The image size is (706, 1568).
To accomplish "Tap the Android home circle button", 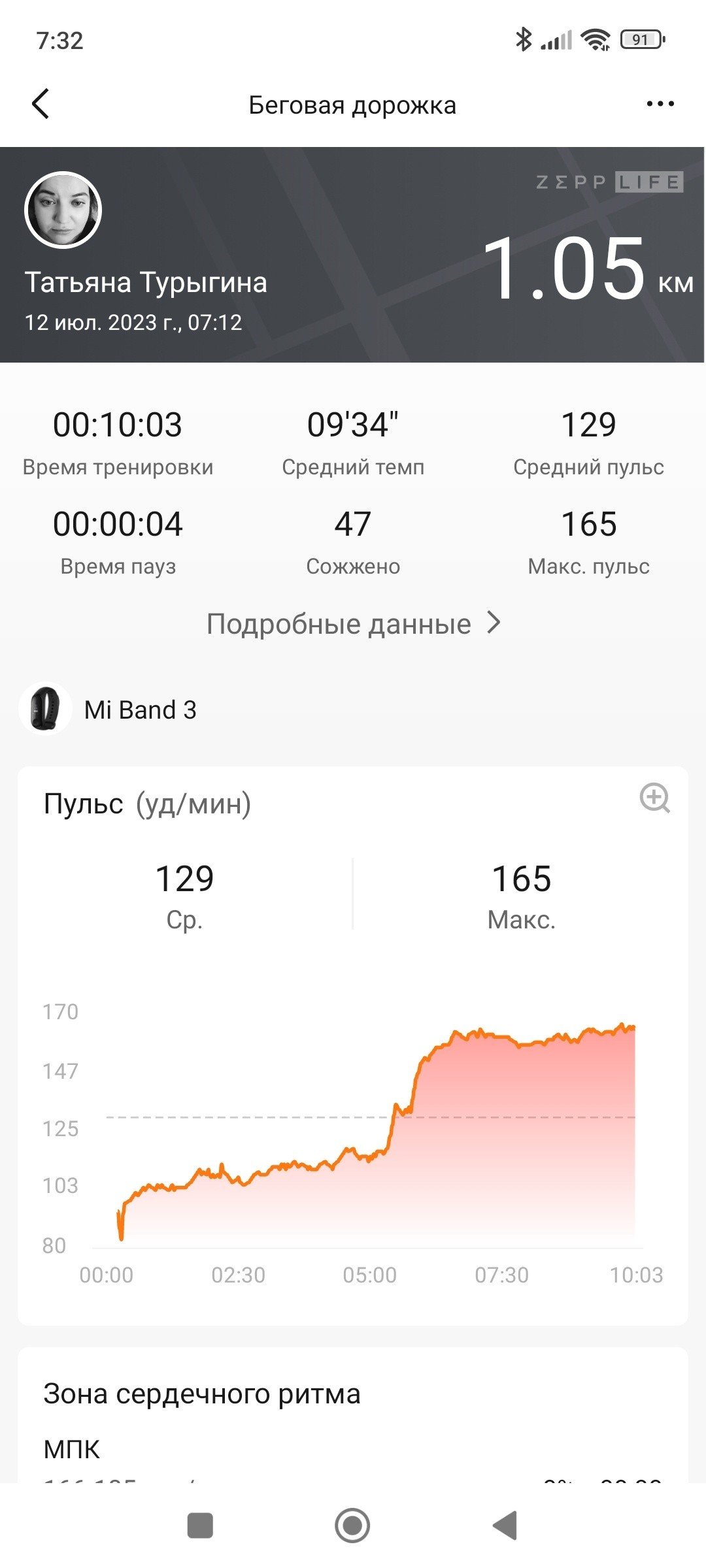I will point(352,1526).
